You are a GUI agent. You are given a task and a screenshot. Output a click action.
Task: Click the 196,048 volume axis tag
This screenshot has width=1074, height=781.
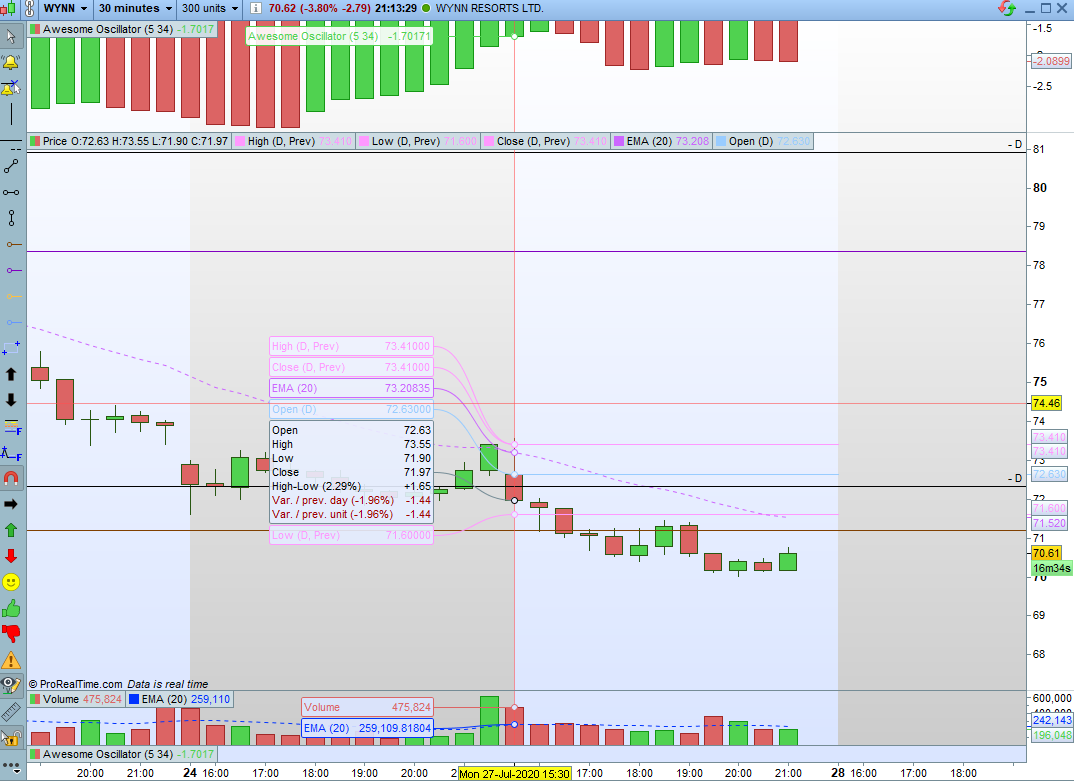(1051, 735)
